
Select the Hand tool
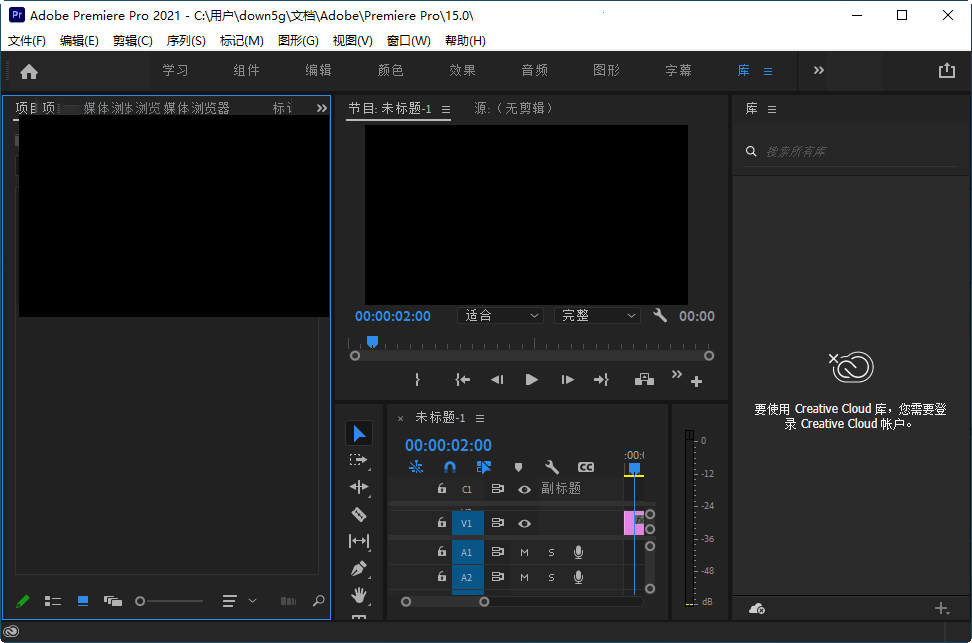(358, 595)
